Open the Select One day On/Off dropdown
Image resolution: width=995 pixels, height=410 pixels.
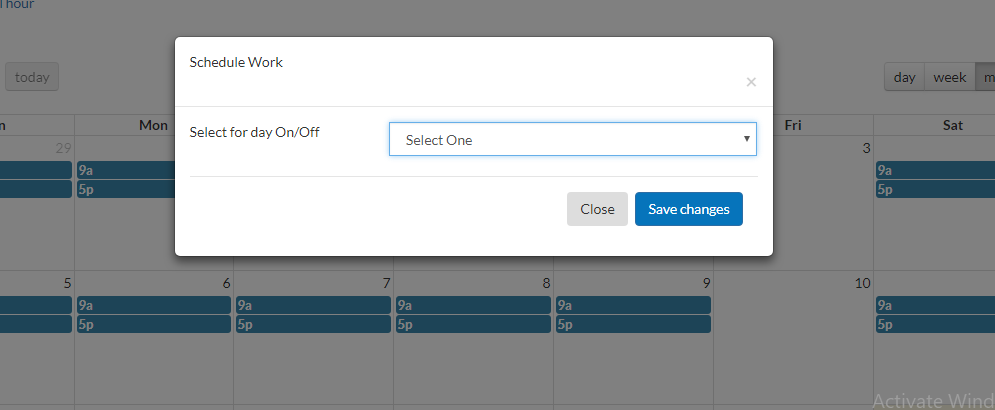pyautogui.click(x=572, y=140)
